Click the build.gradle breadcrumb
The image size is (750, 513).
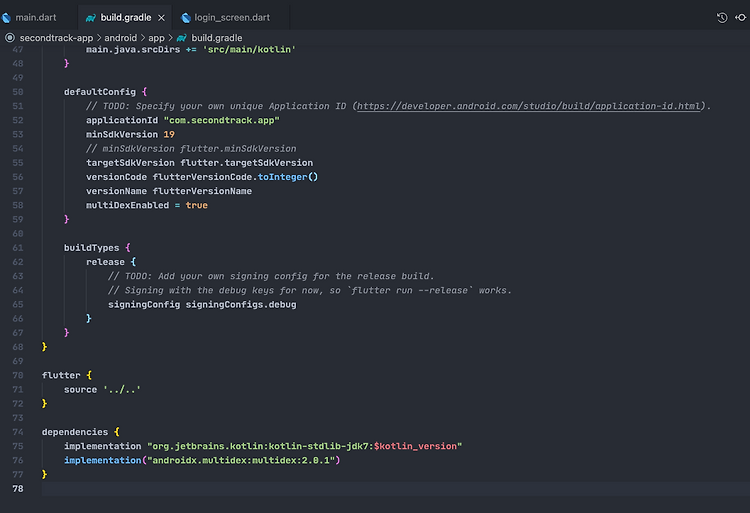(217, 38)
